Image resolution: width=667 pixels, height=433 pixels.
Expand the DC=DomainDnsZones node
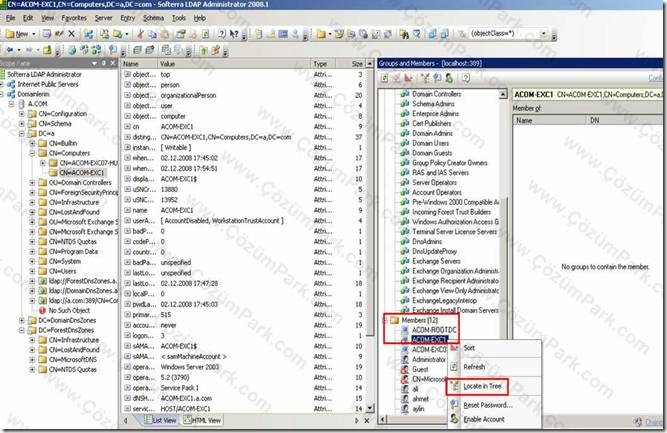[x=22, y=320]
